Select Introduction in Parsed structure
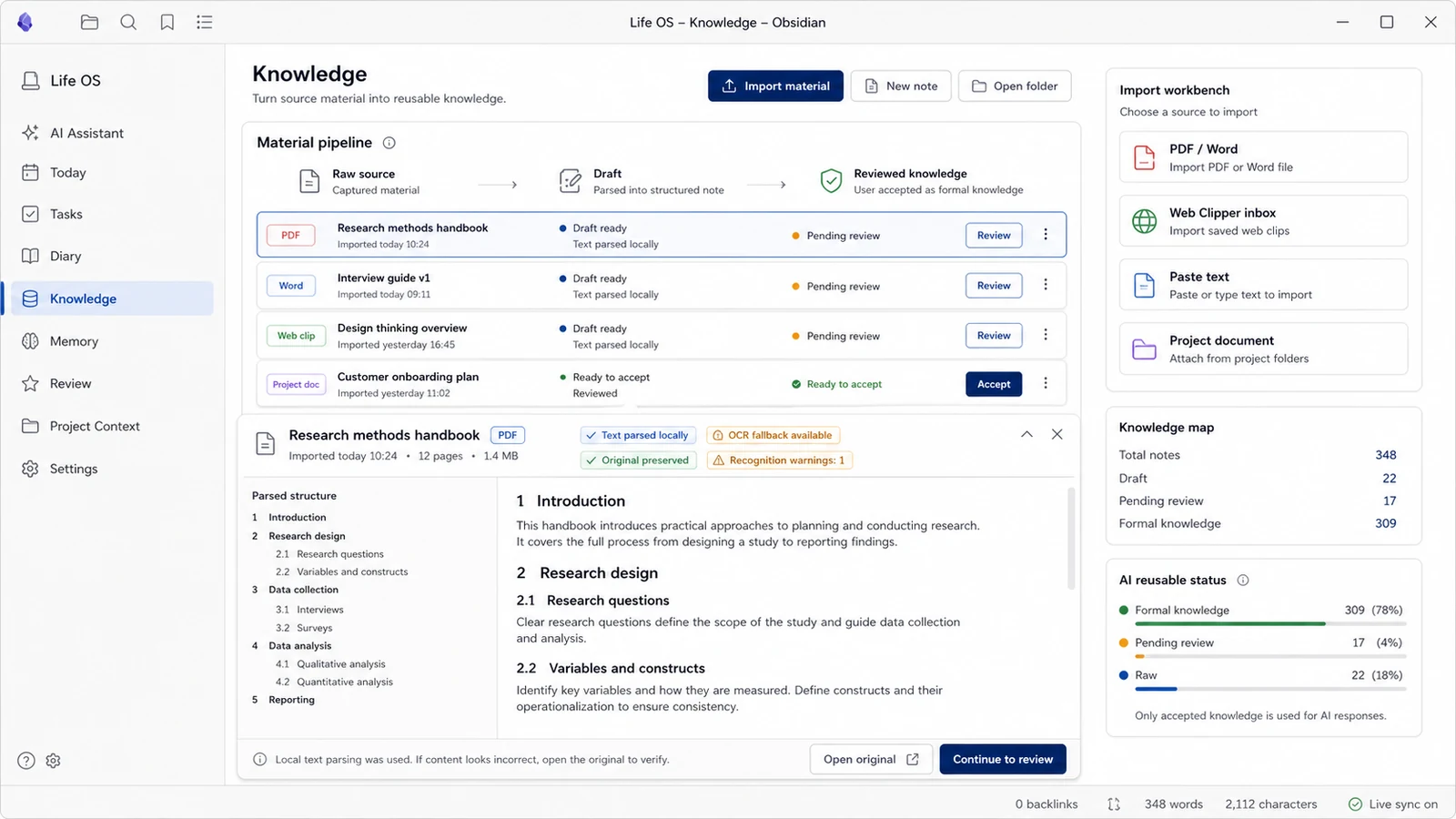Screen dimensions: 1456x819 (x=288, y=517)
